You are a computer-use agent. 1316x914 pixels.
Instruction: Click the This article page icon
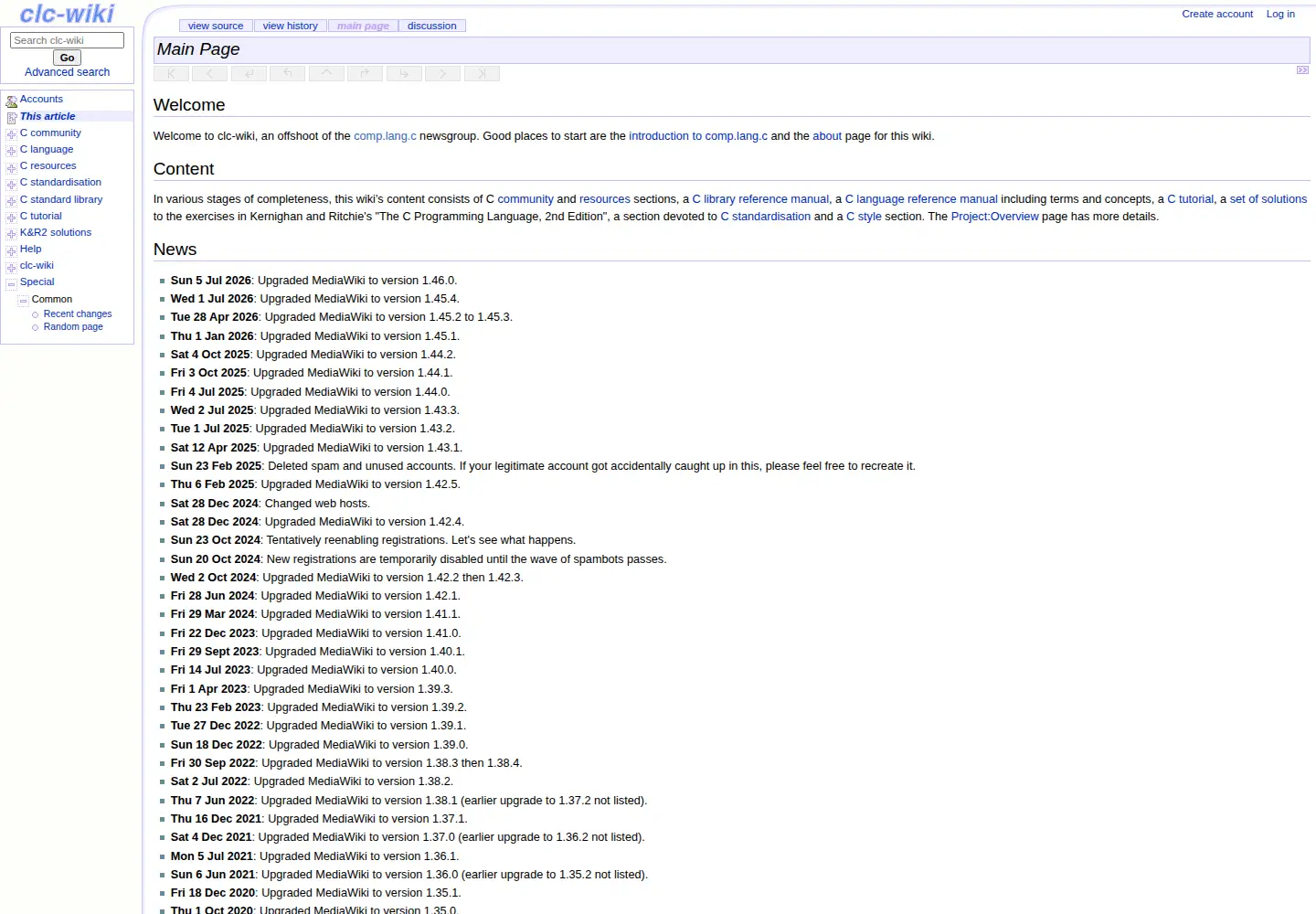pyautogui.click(x=12, y=118)
